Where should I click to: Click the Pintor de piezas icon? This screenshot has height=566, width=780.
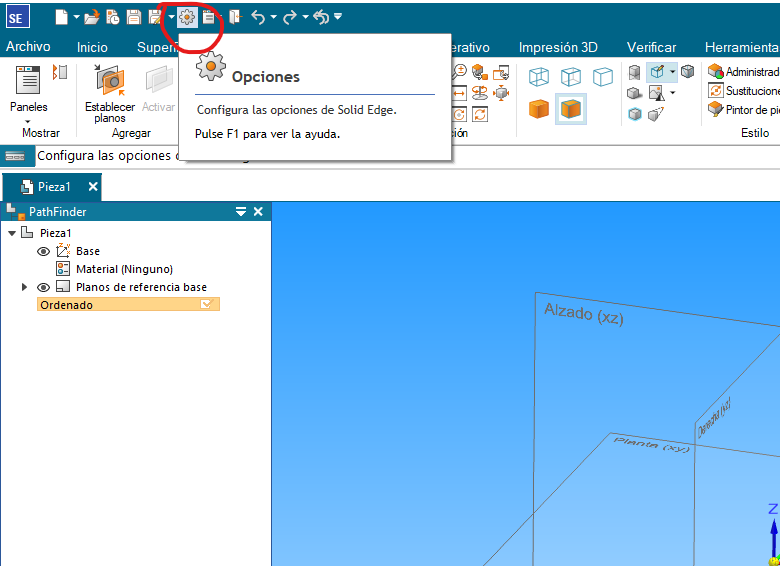pyautogui.click(x=716, y=109)
